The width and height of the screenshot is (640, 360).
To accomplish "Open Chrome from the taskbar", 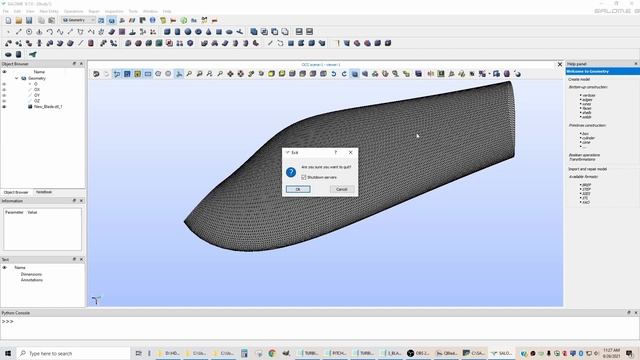I will 272,353.
